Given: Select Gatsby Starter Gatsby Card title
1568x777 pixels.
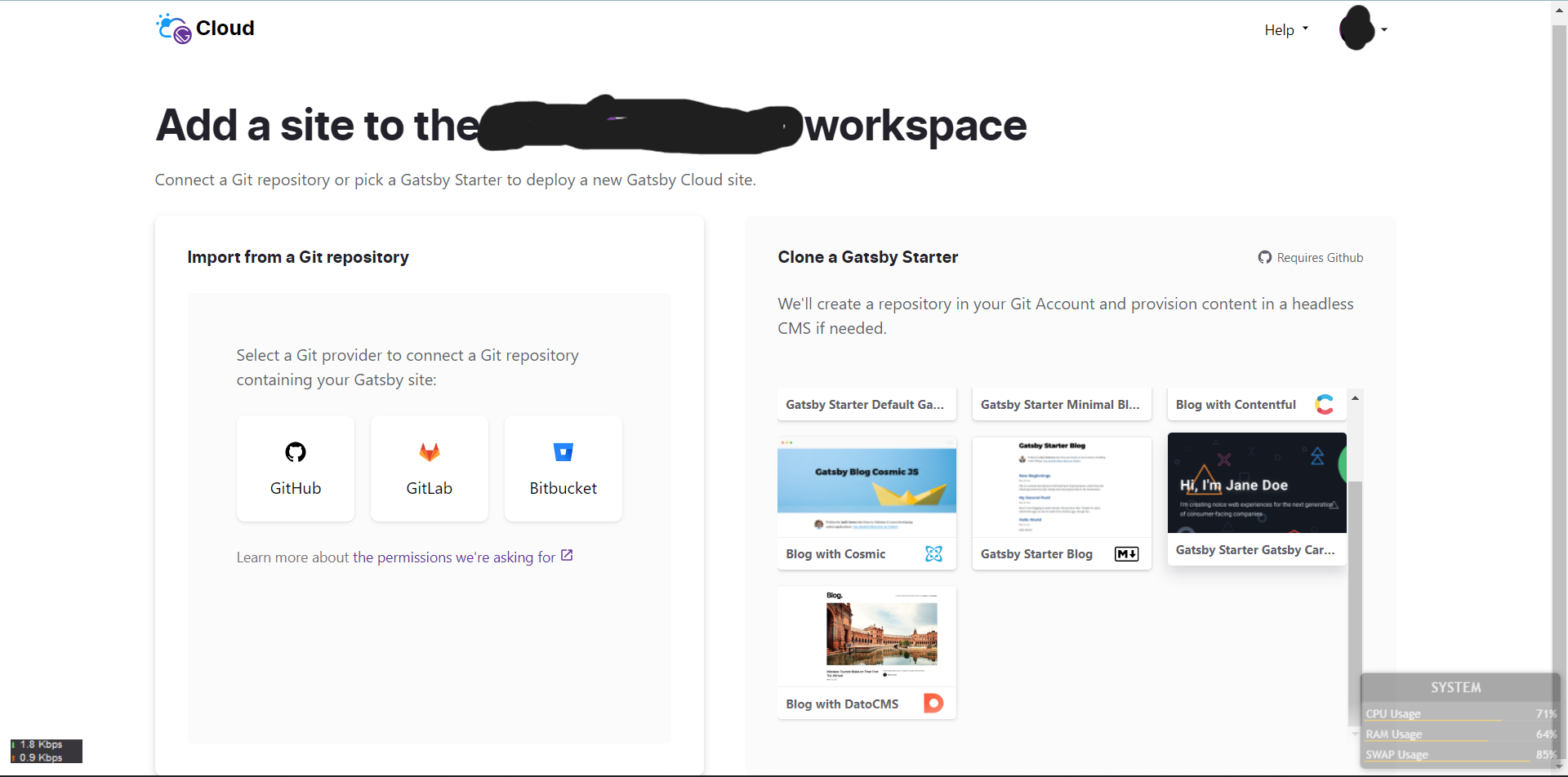Looking at the screenshot, I should (1255, 550).
